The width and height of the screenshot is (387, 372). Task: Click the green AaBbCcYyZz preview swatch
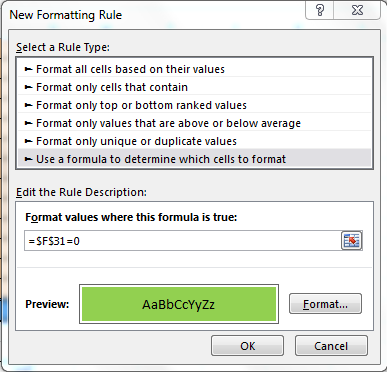(x=179, y=304)
